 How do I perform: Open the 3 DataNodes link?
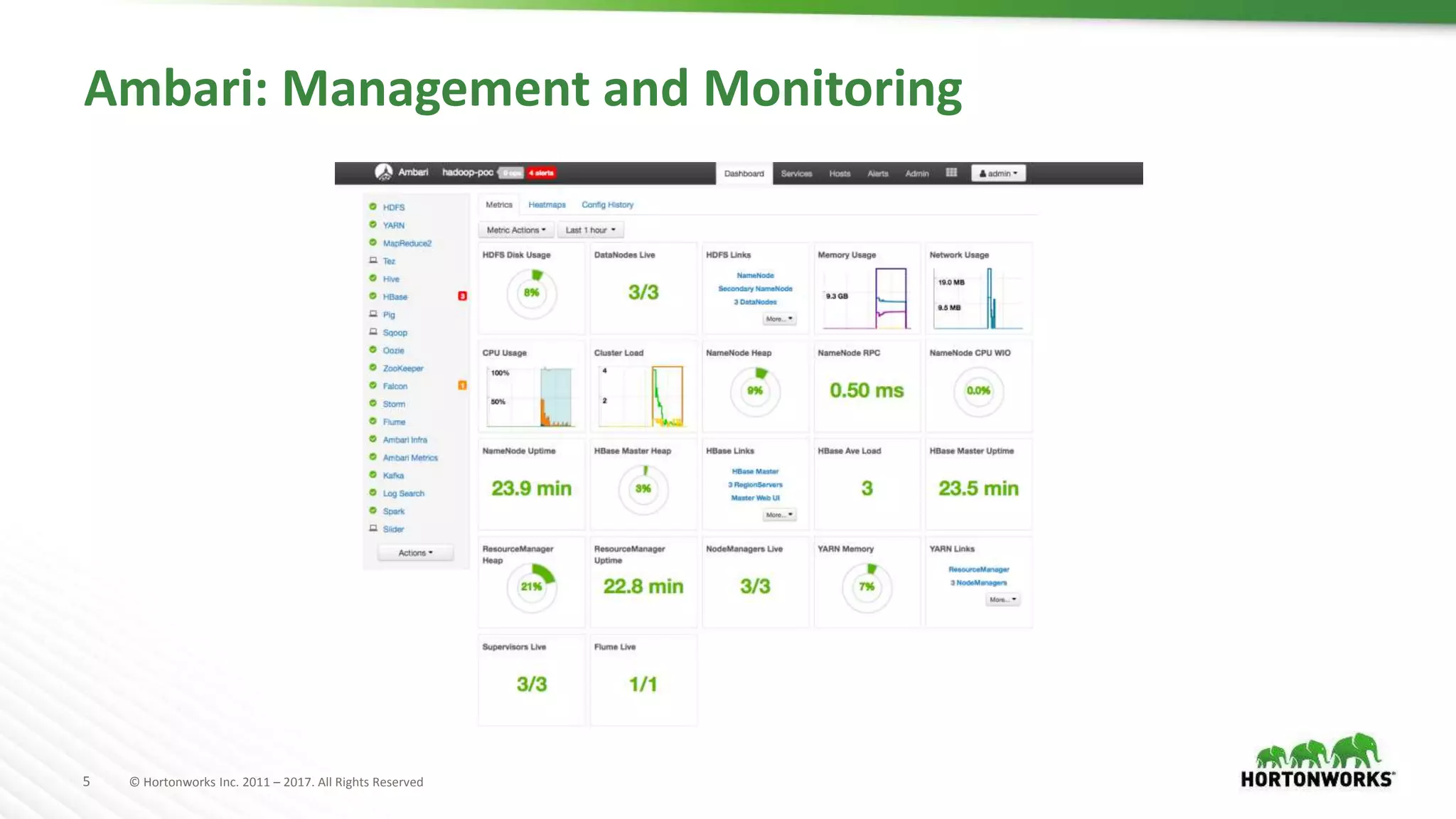coord(755,302)
